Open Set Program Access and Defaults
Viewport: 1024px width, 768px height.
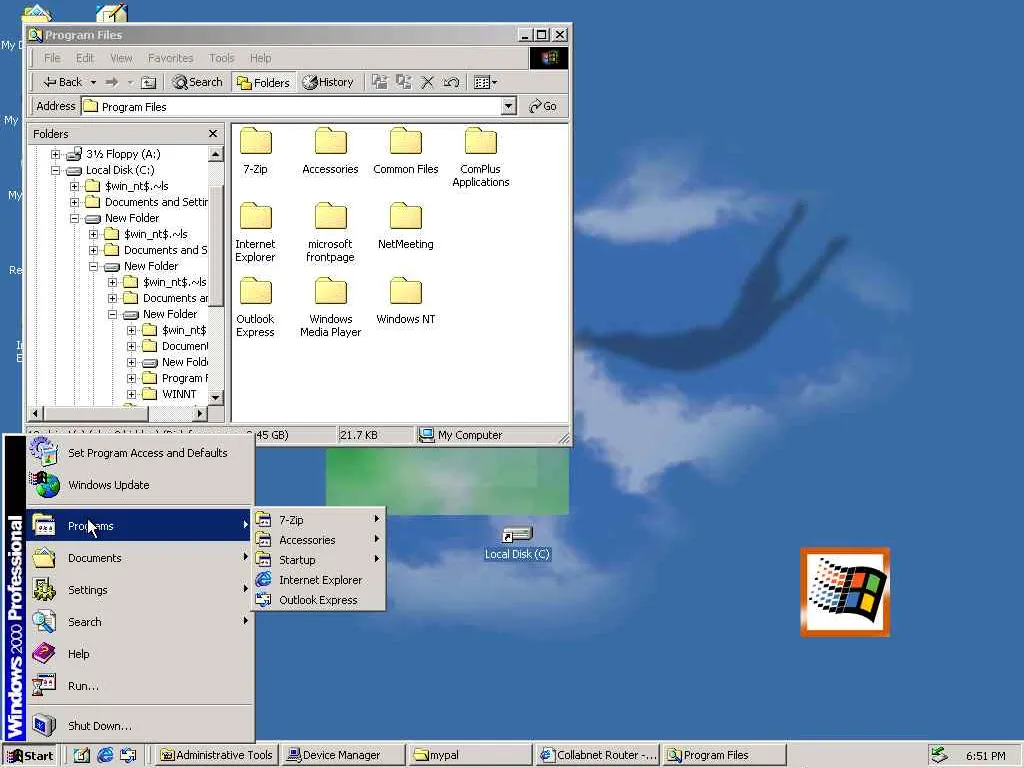(x=140, y=453)
